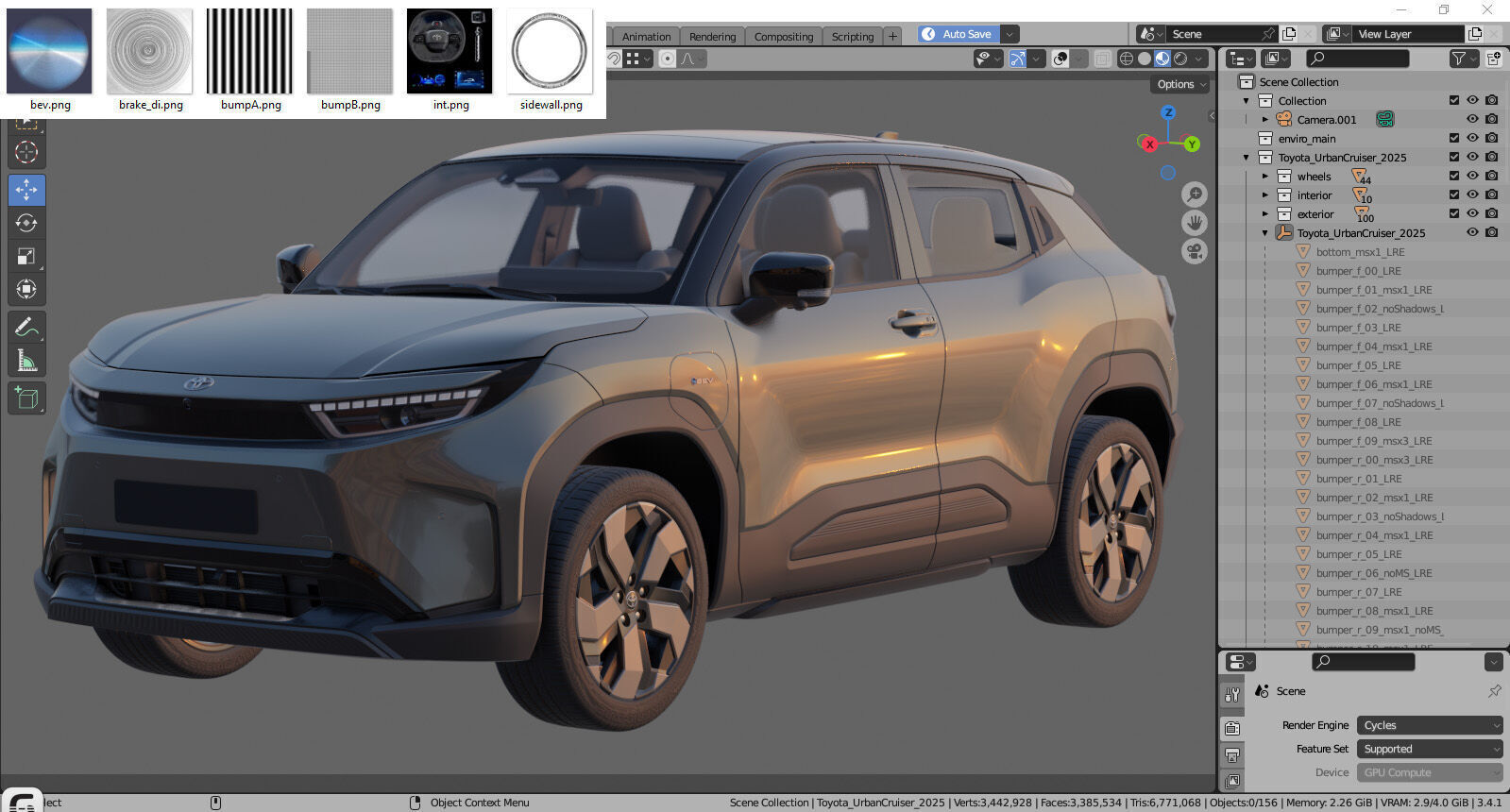Image resolution: width=1510 pixels, height=812 pixels.
Task: Switch to the Animation workspace tab
Action: (x=646, y=37)
